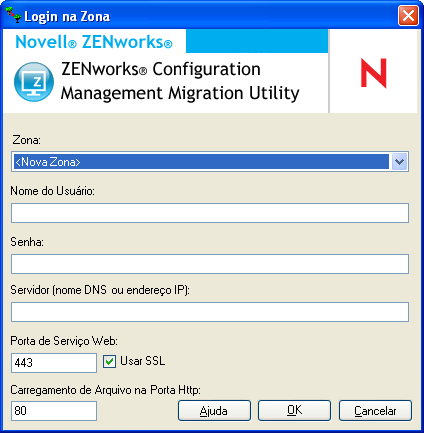This screenshot has width=424, height=433.
Task: Click the Porta de Serviço Web field showing 443
Action: coord(54,363)
